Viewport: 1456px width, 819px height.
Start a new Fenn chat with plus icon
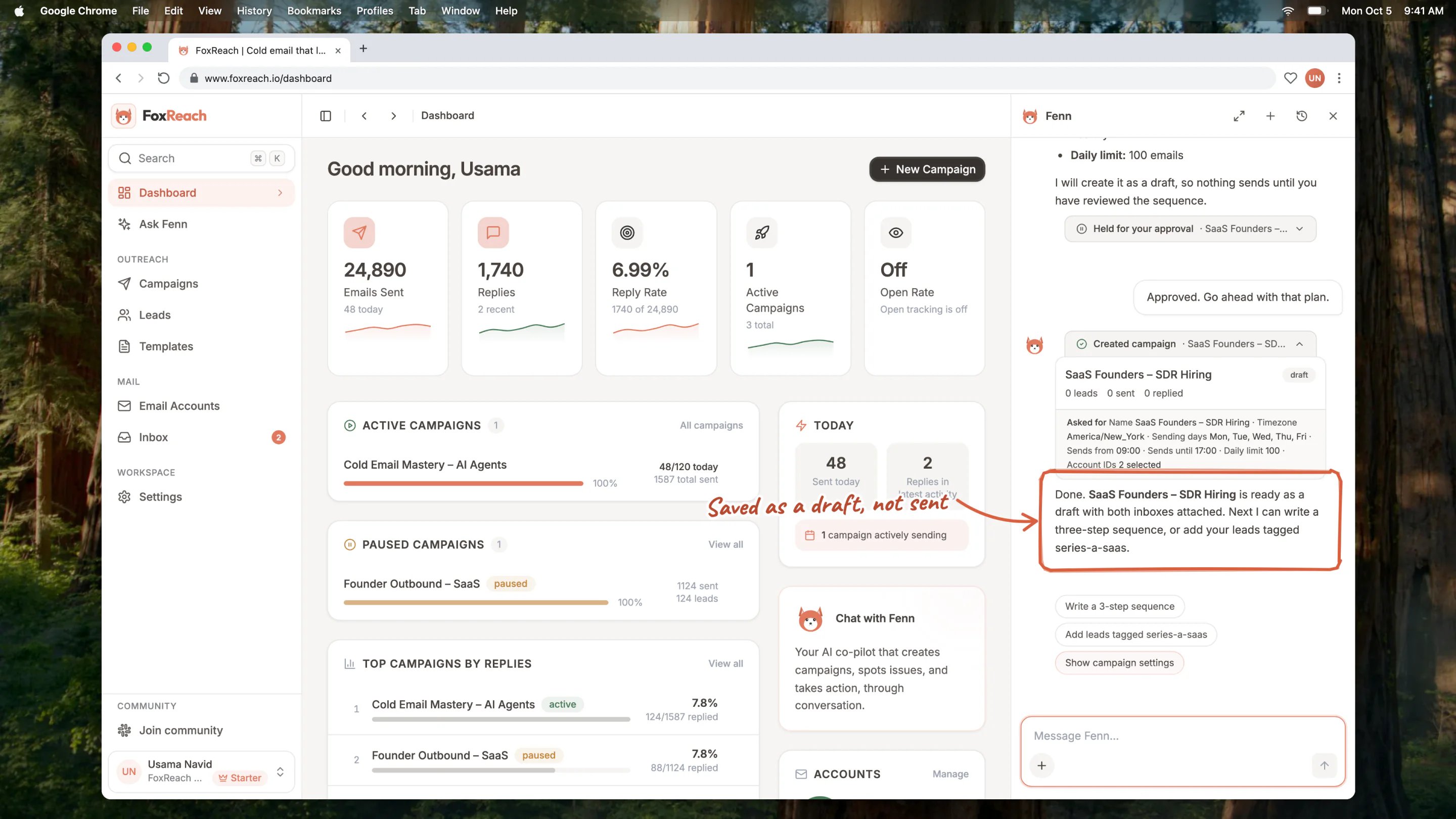click(x=1270, y=116)
